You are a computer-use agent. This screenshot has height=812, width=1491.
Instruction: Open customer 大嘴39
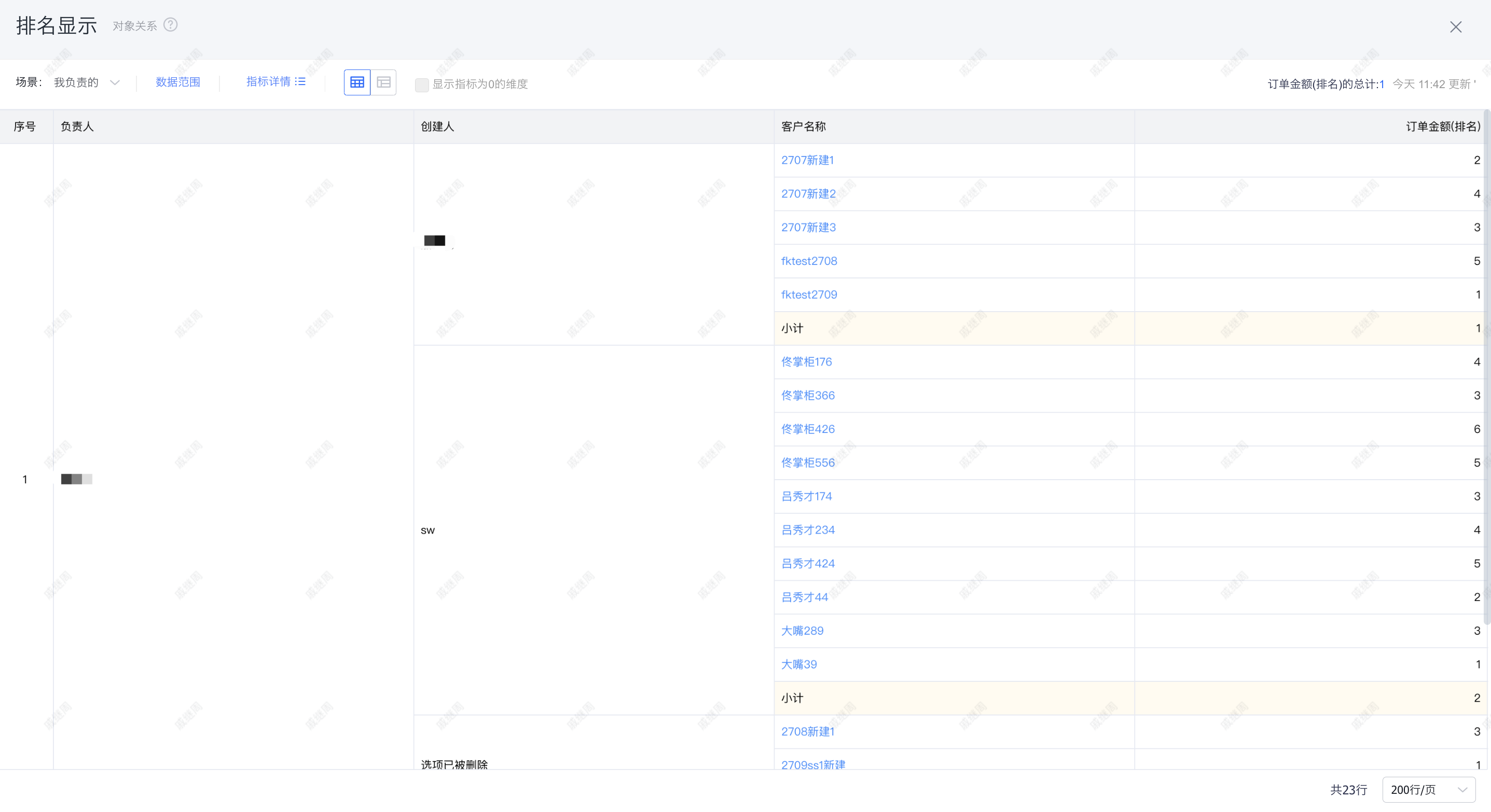[799, 664]
